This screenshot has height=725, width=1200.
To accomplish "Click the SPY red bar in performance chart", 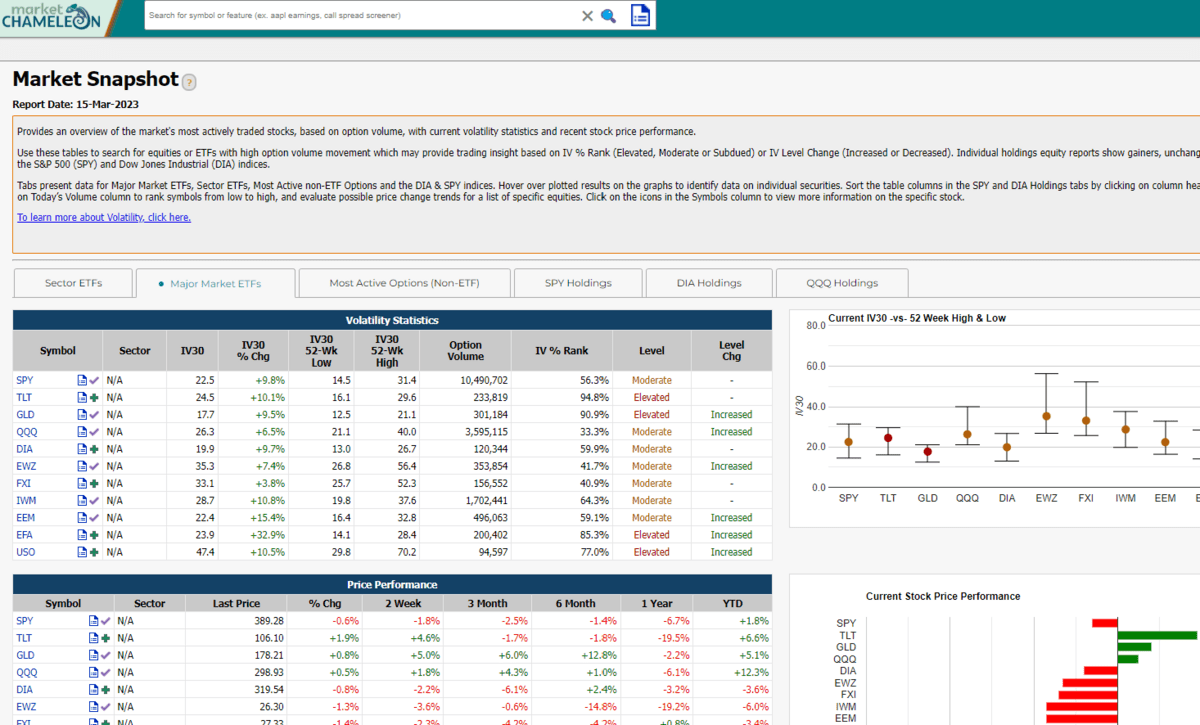I will (1105, 623).
